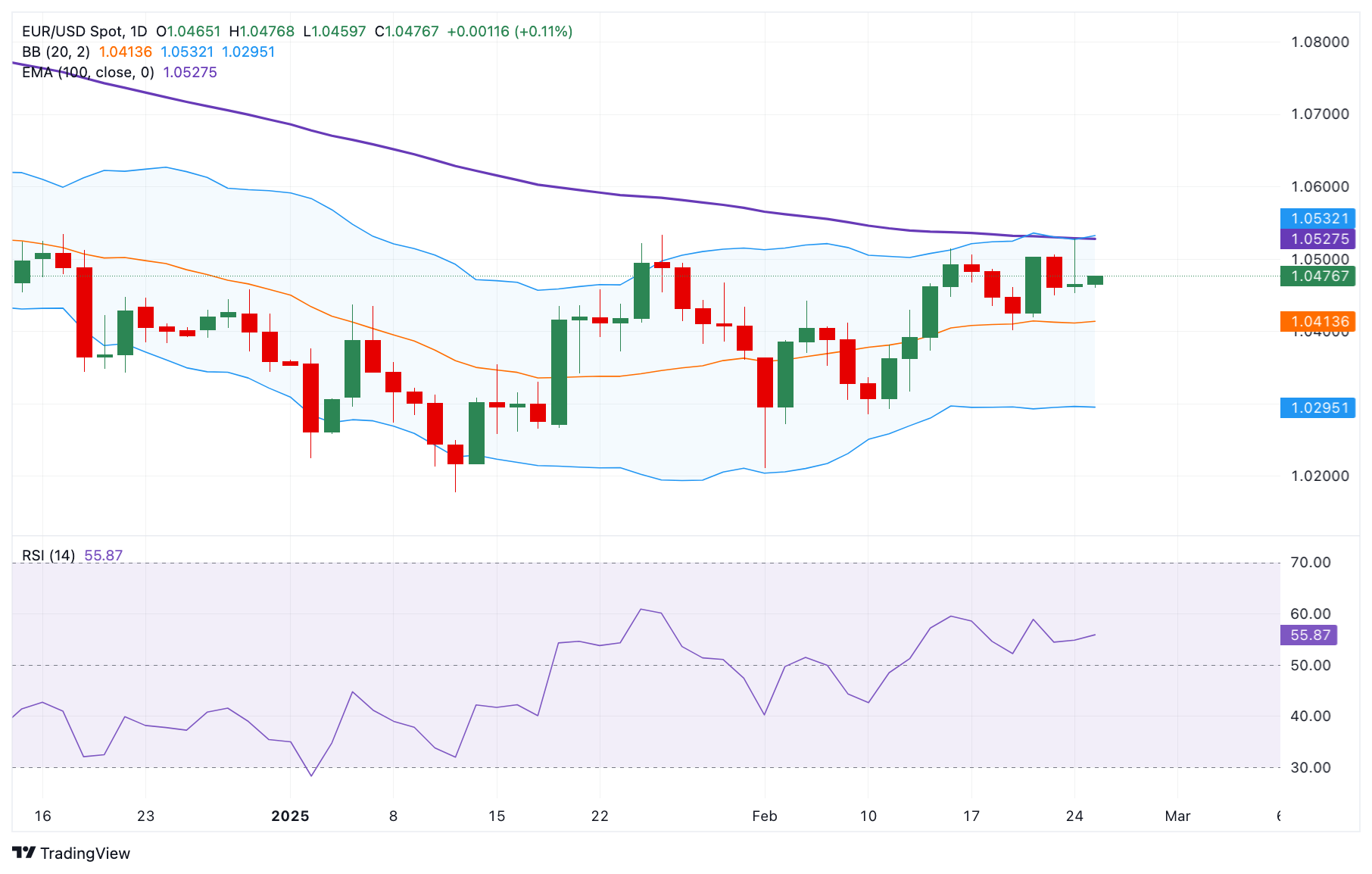
Task: Click the purple EMA 1.05275 price tag
Action: click(1318, 239)
